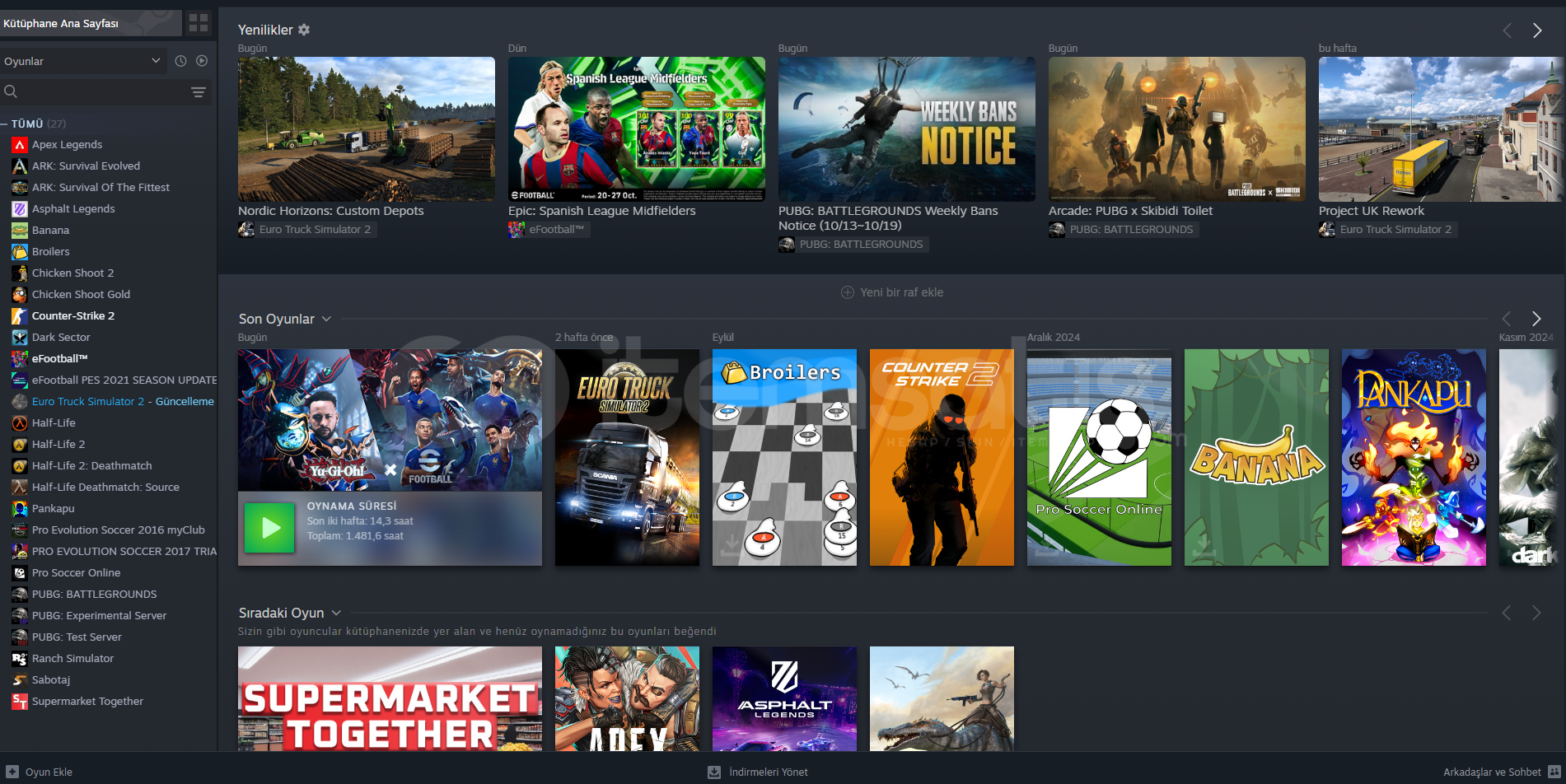Click the Supermarket Together sidebar icon
The width and height of the screenshot is (1566, 784).
[20, 702]
